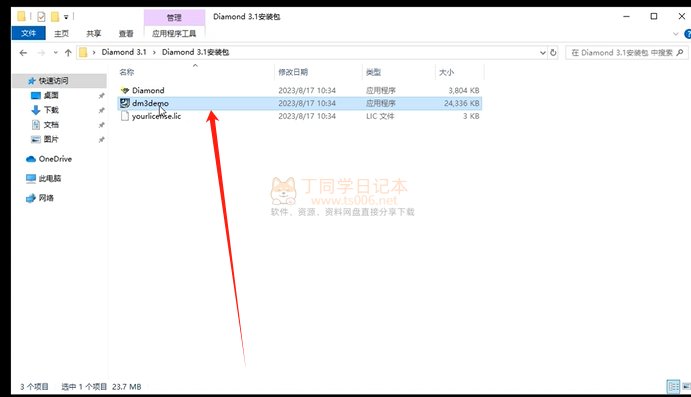Sort files by 名称 column
Image resolution: width=691 pixels, height=397 pixels.
(127, 72)
